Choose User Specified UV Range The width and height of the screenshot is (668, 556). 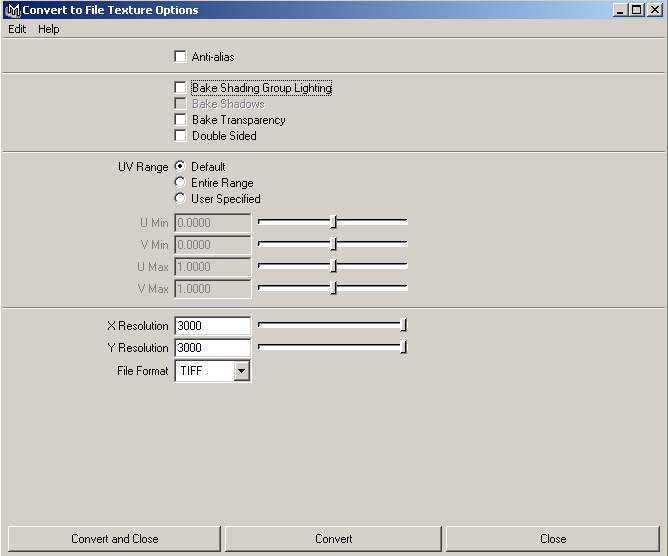tap(181, 199)
